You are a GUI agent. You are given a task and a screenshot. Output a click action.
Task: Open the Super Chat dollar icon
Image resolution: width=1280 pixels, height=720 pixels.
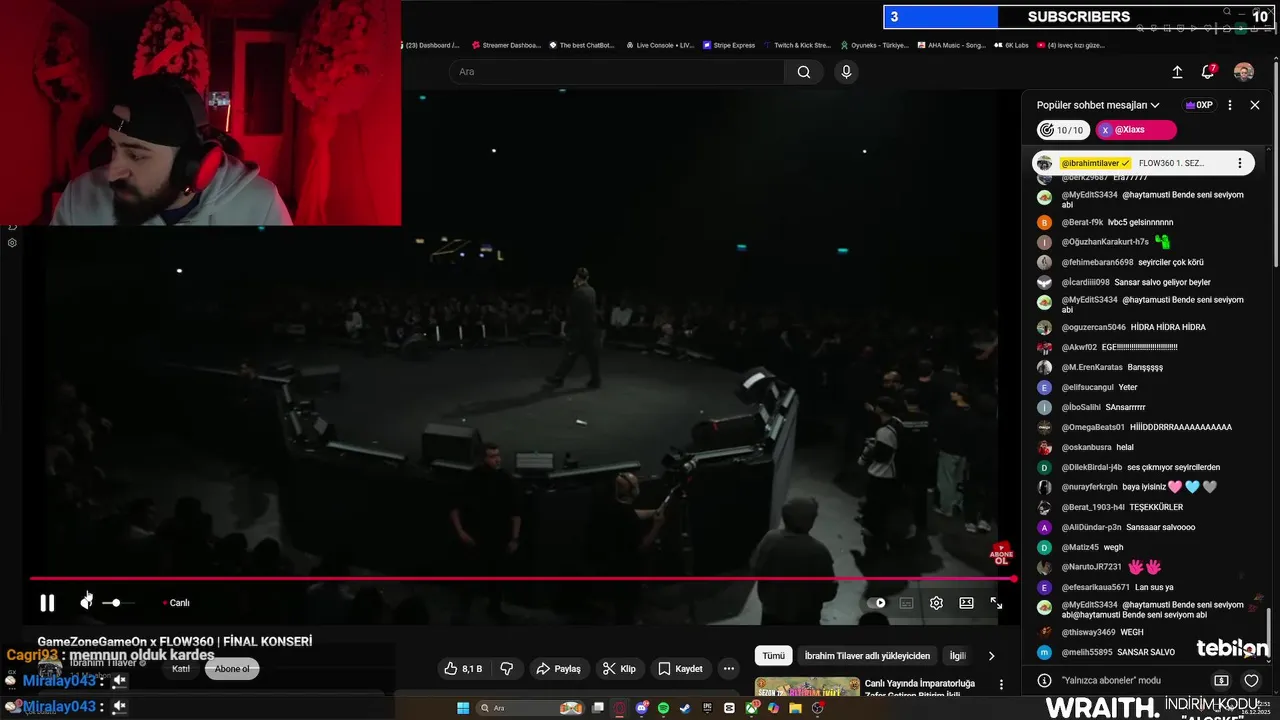[x=1221, y=680]
